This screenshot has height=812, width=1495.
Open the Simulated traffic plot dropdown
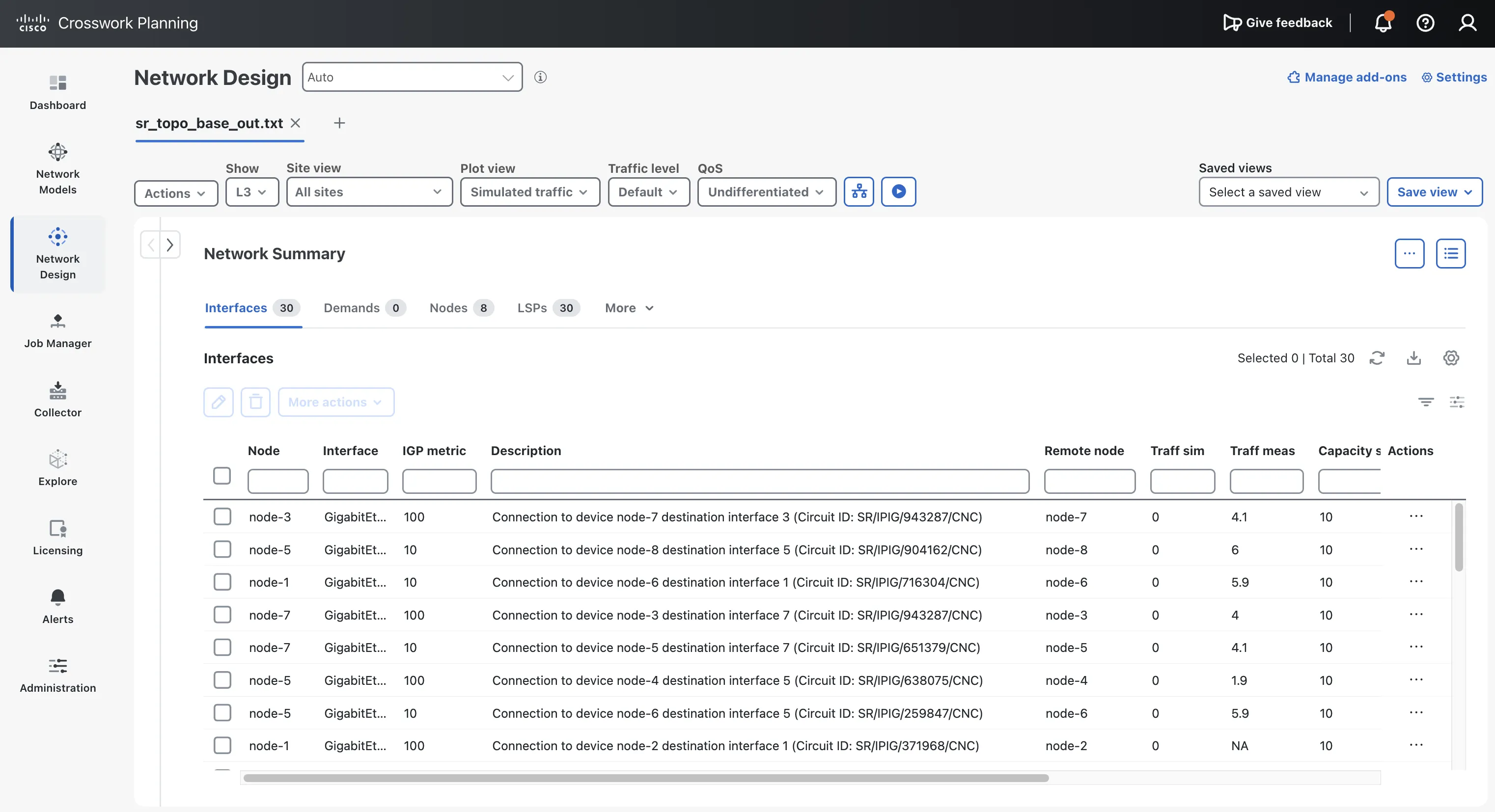[530, 192]
